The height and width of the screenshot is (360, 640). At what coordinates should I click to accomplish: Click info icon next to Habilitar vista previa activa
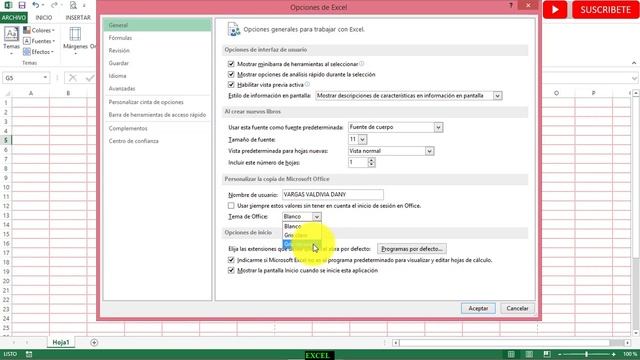(x=307, y=84)
